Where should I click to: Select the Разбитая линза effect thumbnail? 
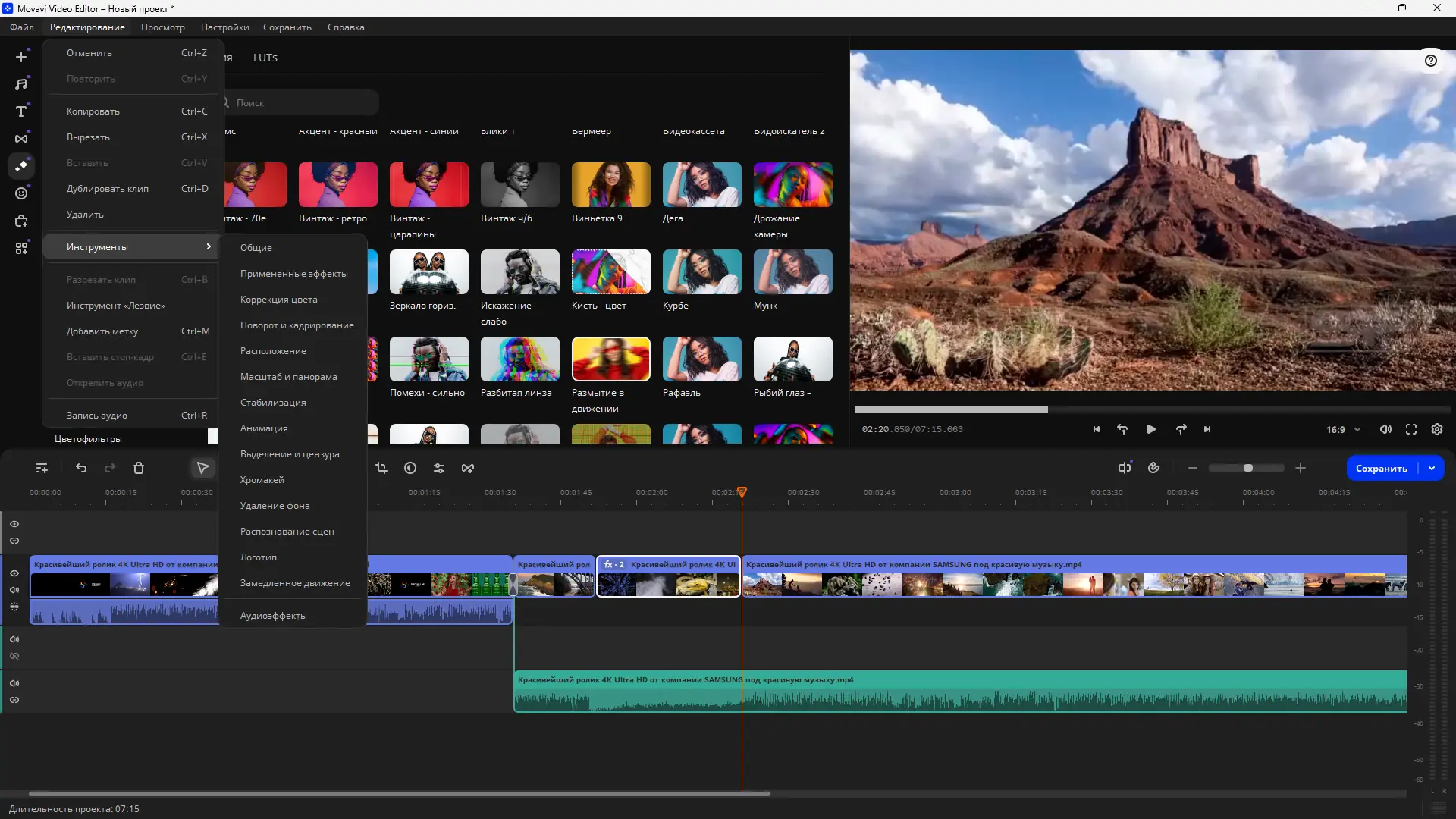519,359
